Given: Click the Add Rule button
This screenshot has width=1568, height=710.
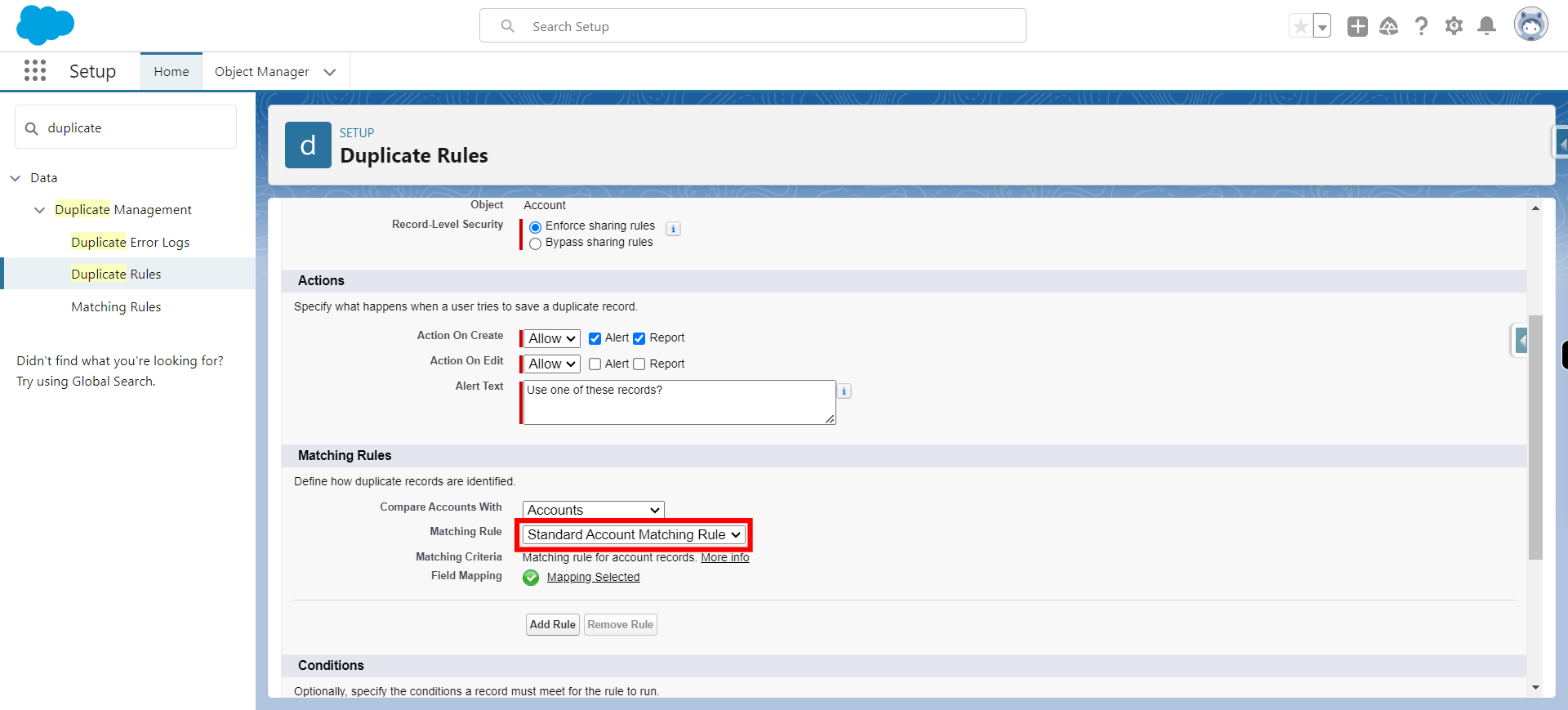Looking at the screenshot, I should [553, 625].
